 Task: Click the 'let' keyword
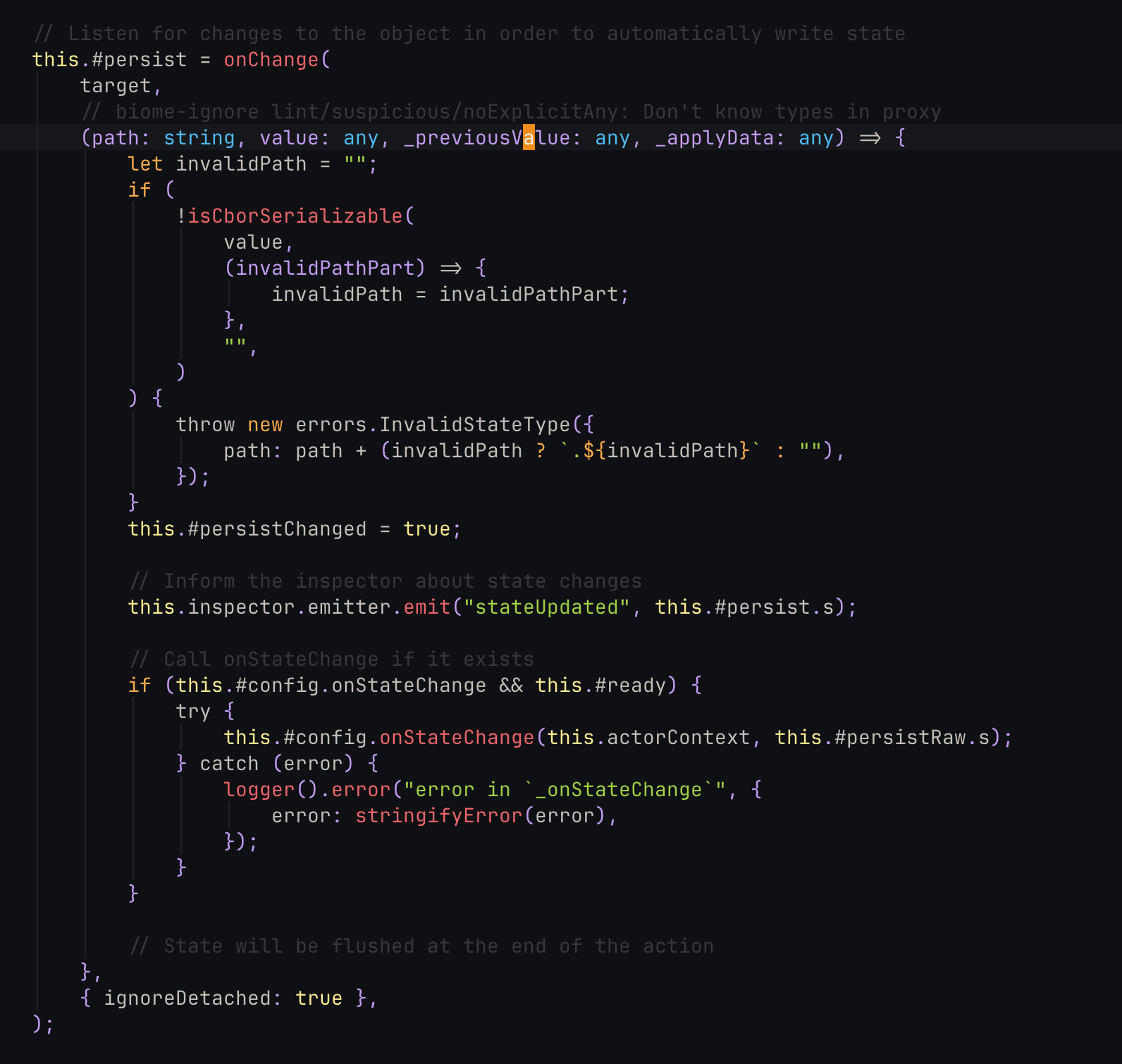(x=145, y=164)
